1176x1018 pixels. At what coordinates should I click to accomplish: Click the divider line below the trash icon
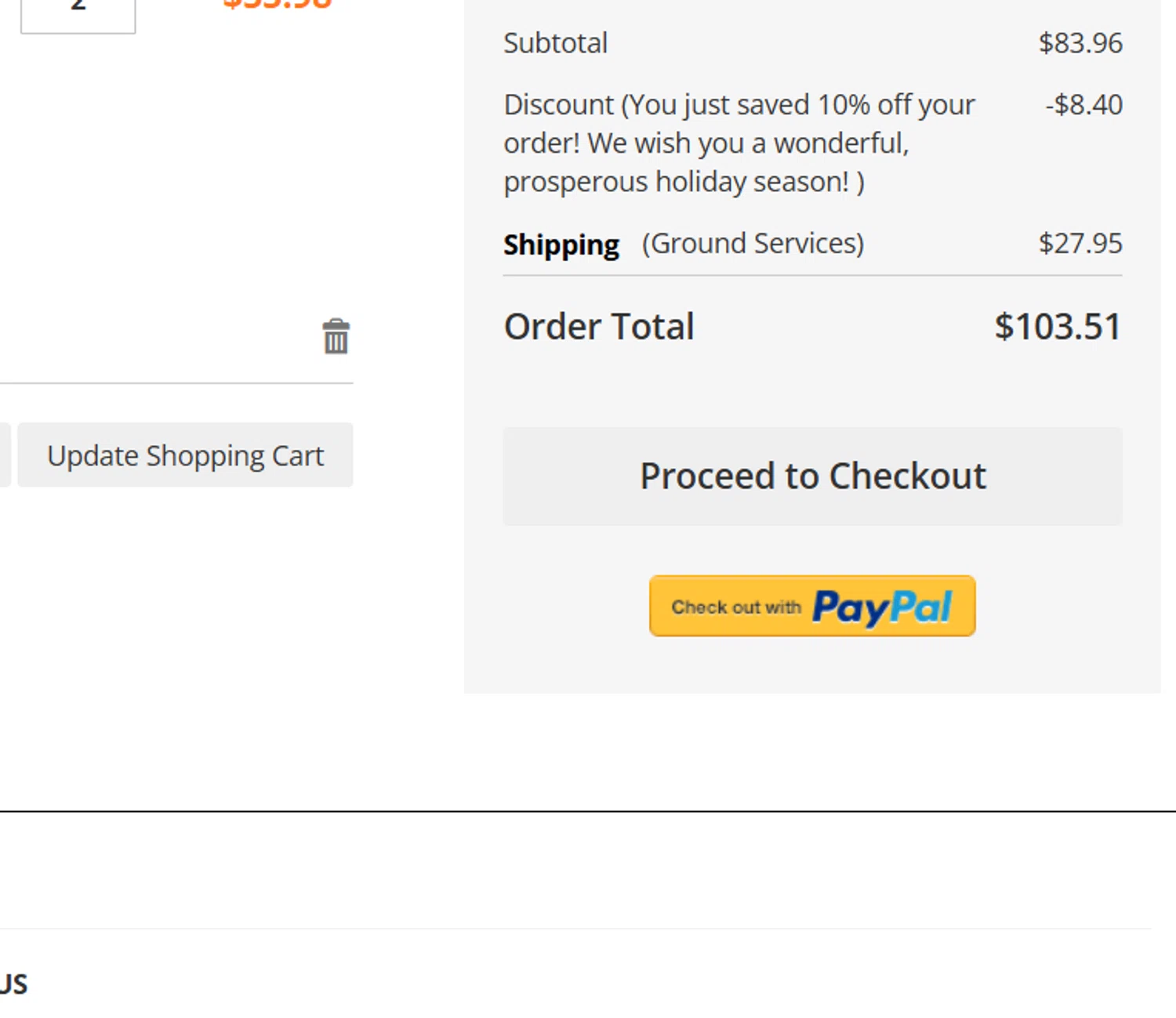[176, 383]
